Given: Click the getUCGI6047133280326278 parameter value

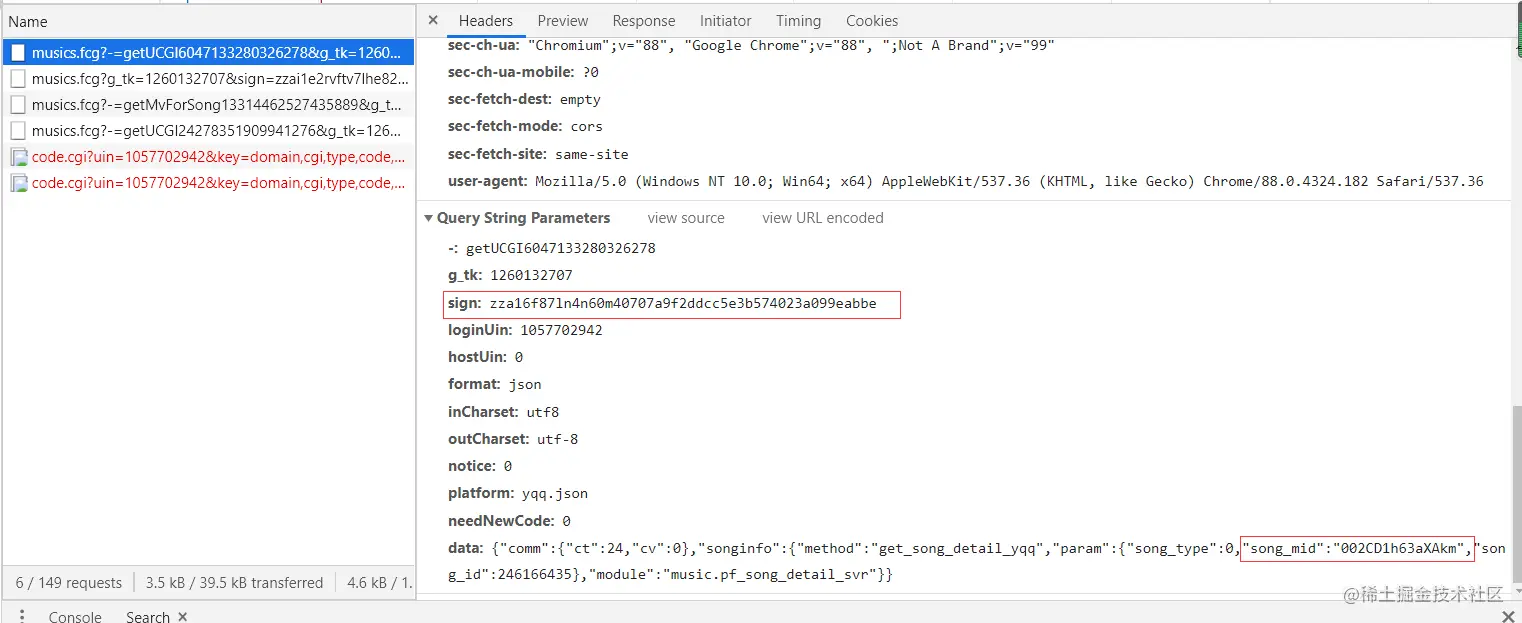Looking at the screenshot, I should (561, 248).
